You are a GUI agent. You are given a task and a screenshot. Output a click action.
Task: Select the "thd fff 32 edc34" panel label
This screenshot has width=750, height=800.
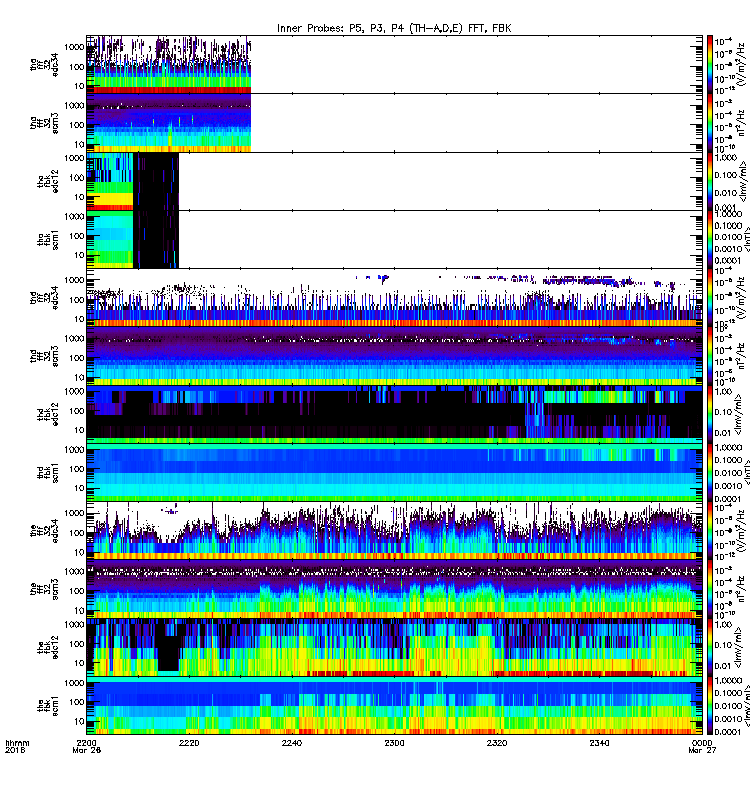click(42, 297)
